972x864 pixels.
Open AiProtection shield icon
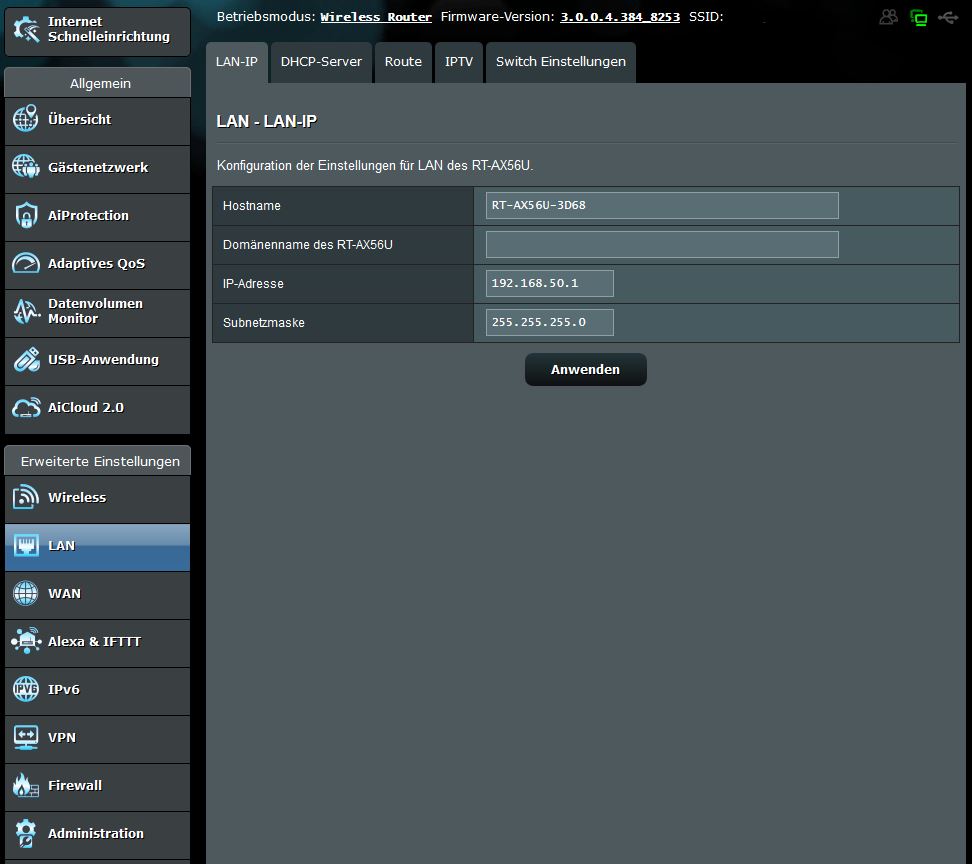[x=25, y=214]
